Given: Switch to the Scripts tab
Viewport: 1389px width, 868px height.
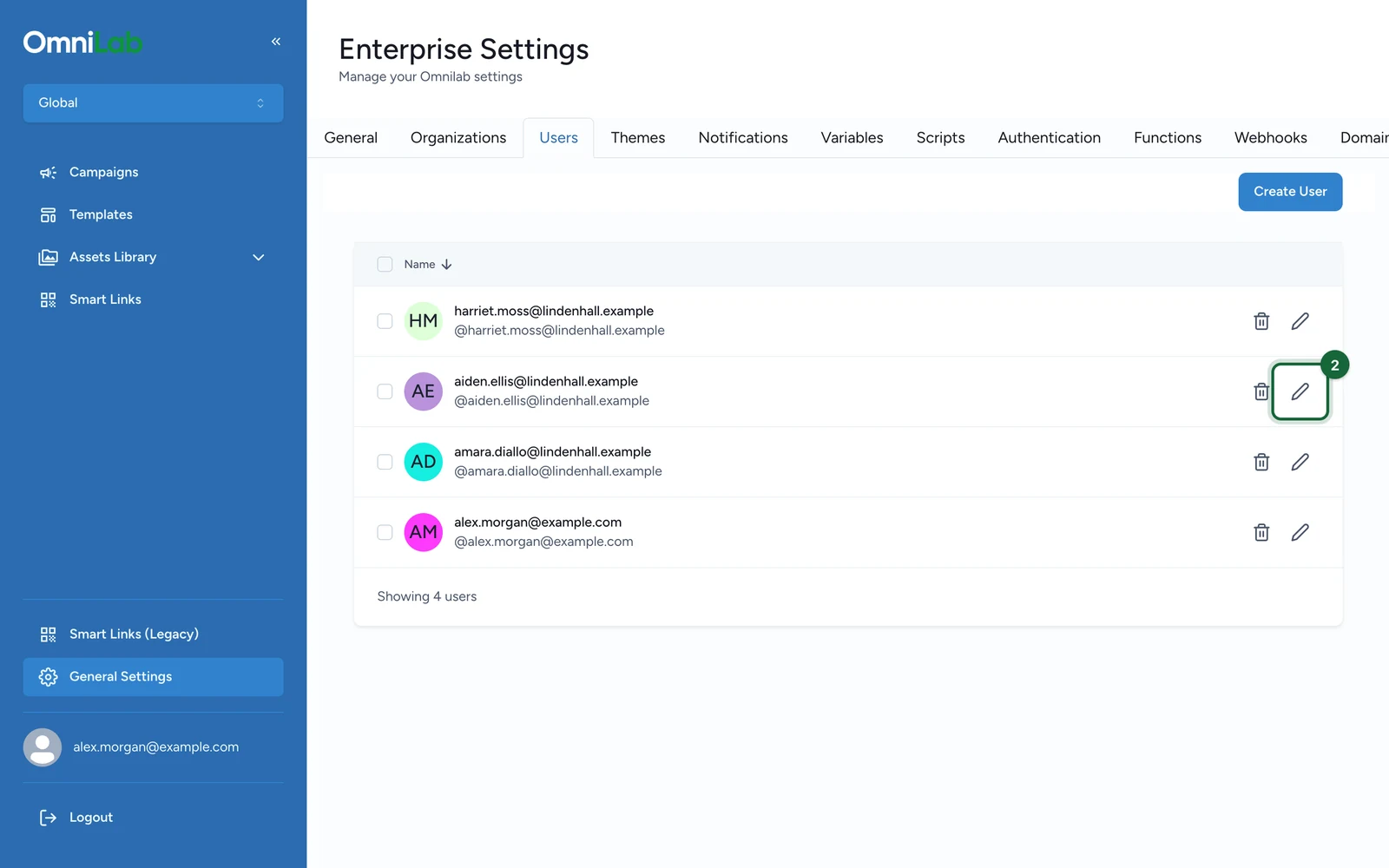Looking at the screenshot, I should [x=941, y=138].
